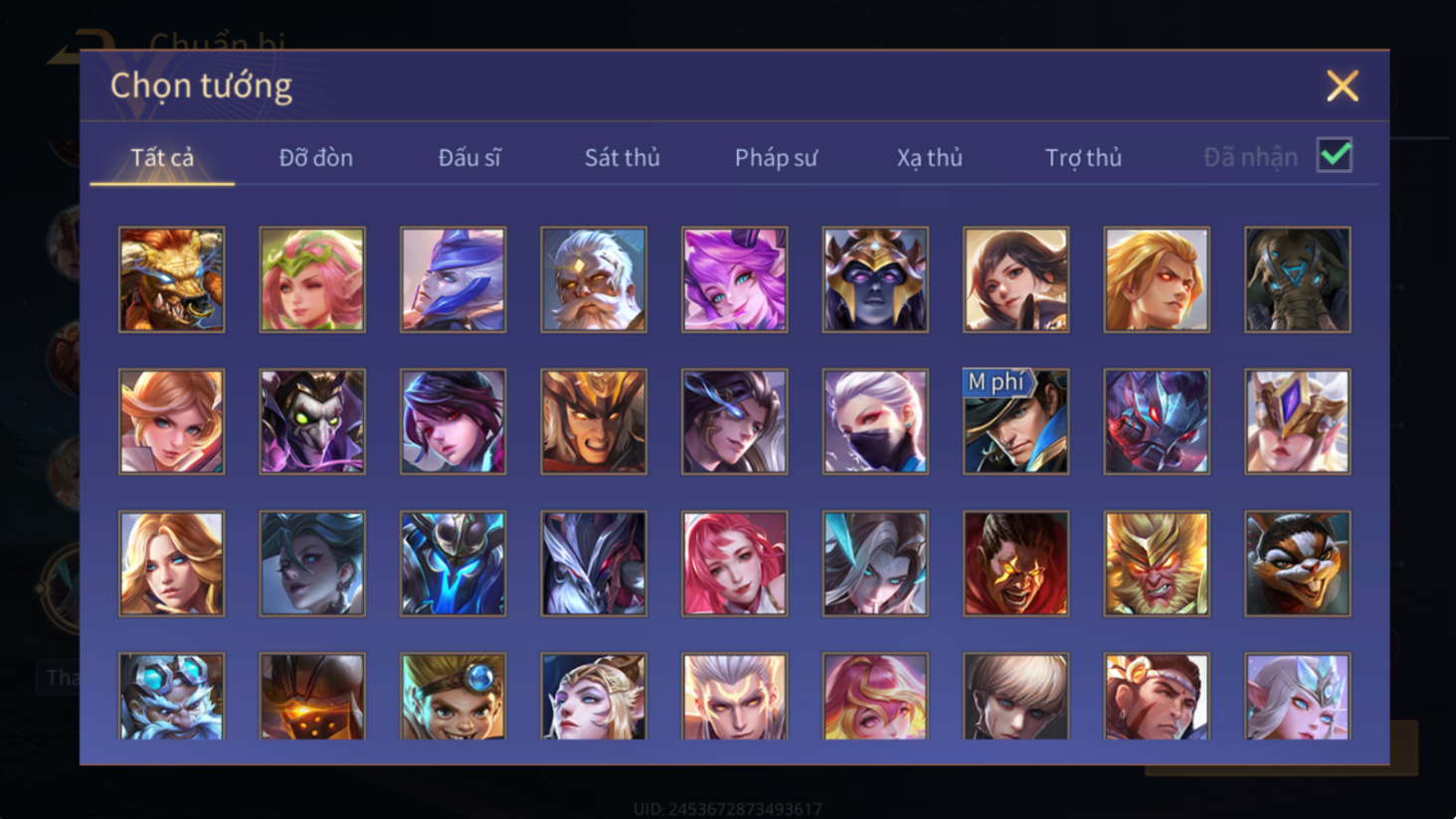Open the 'Trợ thủ' support tab
This screenshot has width=1456, height=819.
click(1083, 157)
